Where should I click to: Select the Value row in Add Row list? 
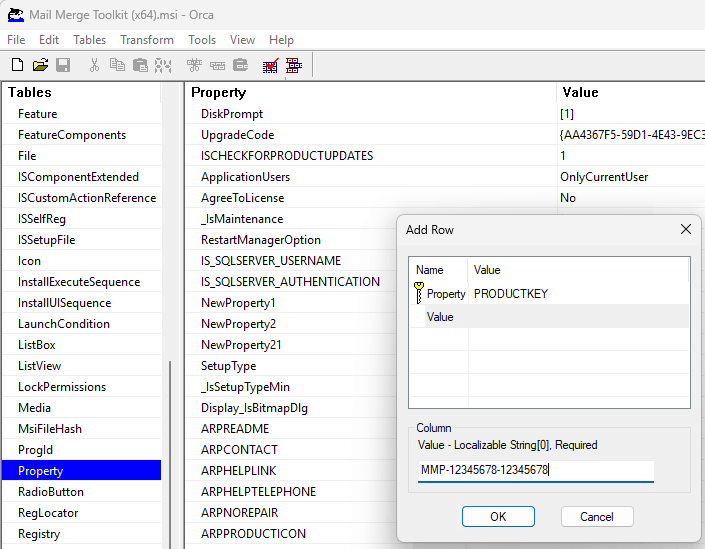click(x=549, y=317)
